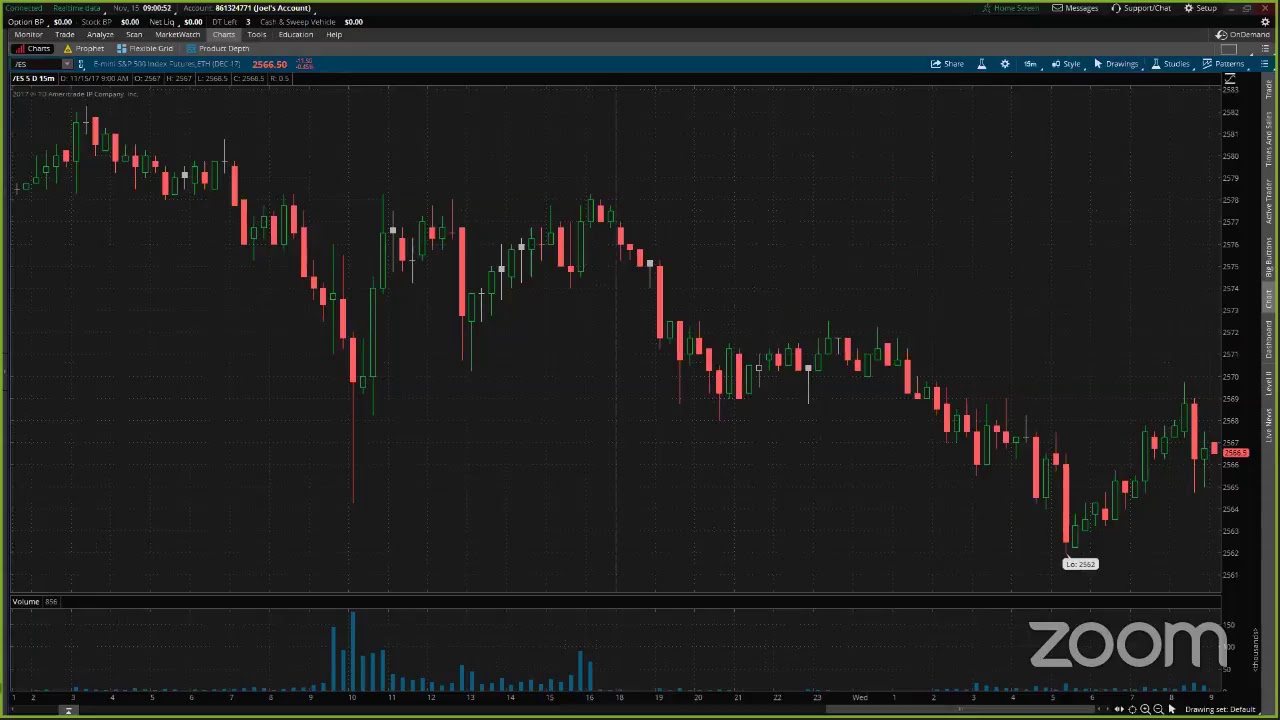Viewport: 1280px width, 720px height.
Task: Click the zoom out magnifier
Action: click(x=1158, y=710)
